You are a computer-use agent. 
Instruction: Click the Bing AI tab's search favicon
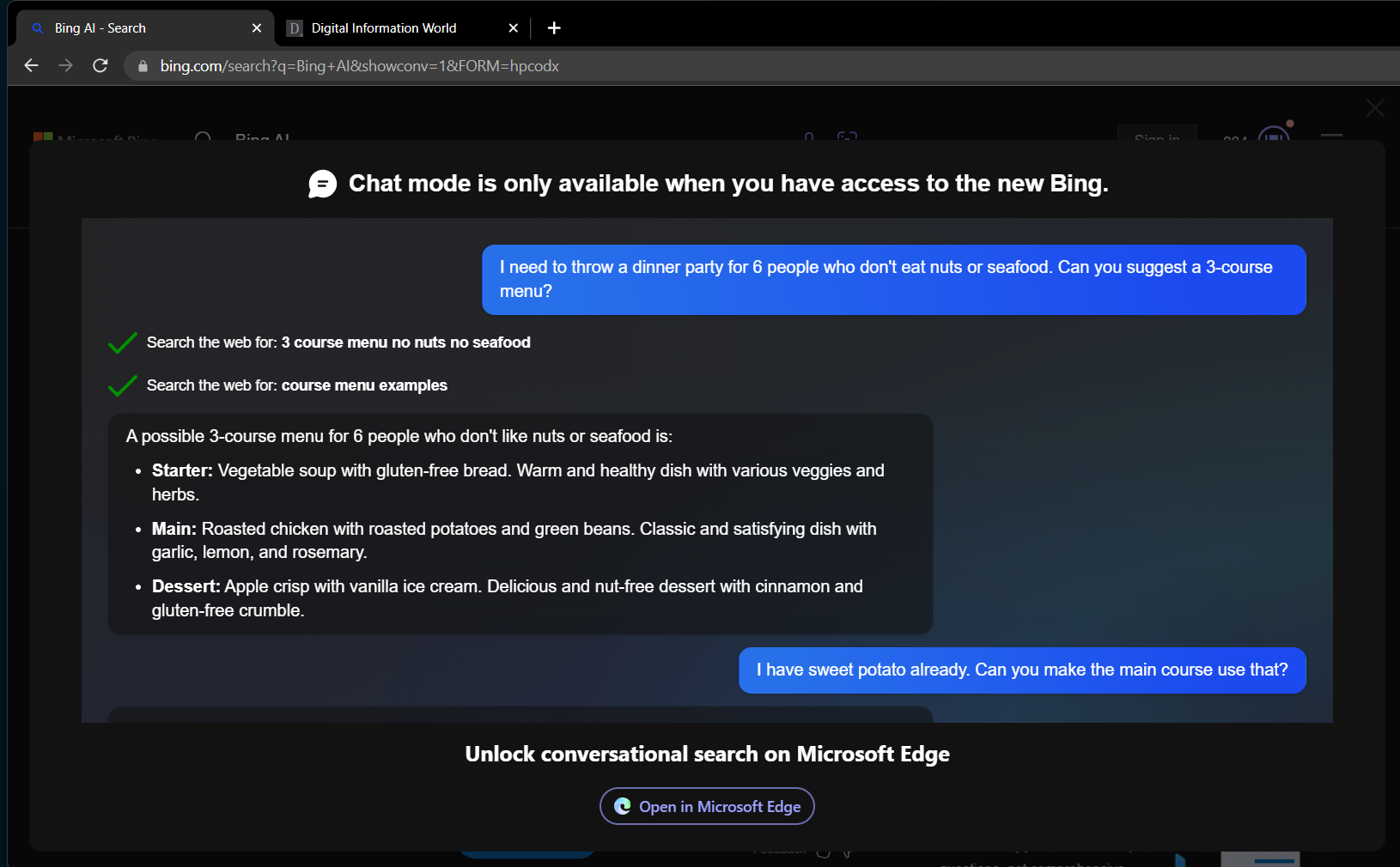pyautogui.click(x=38, y=28)
